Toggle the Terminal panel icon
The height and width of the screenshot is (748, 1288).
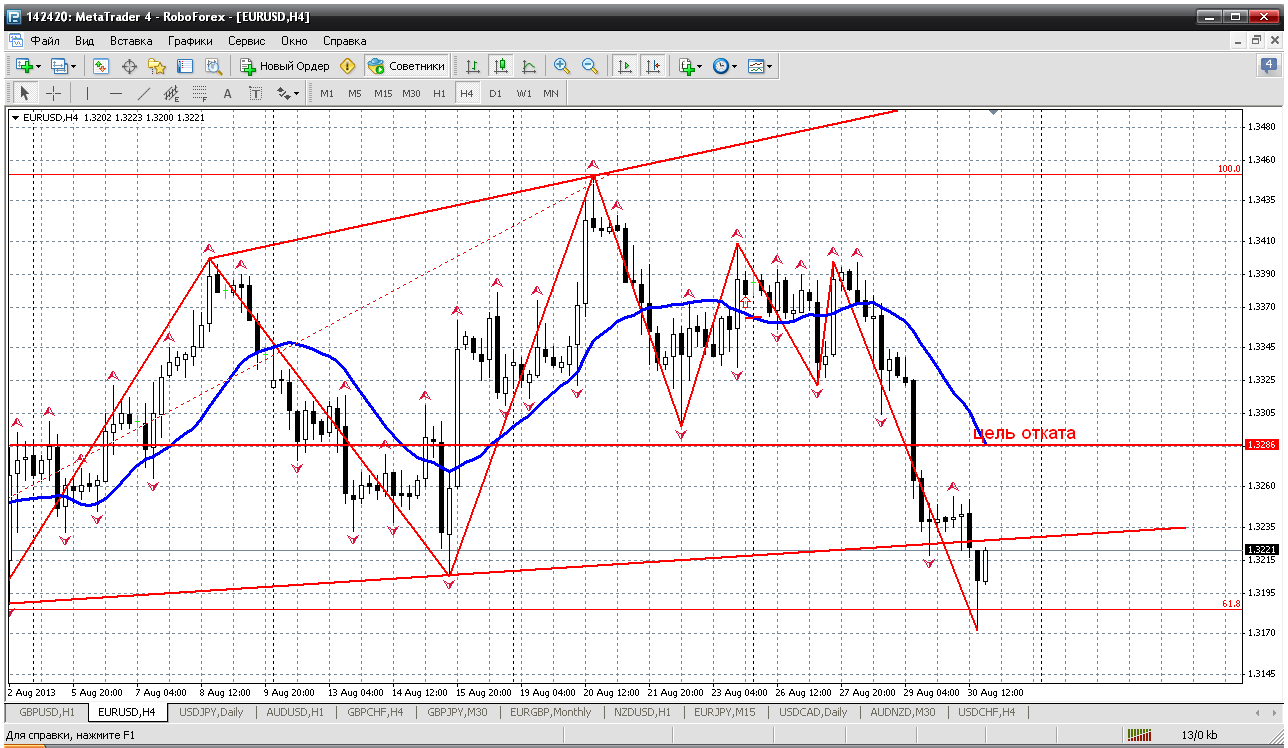coord(185,66)
